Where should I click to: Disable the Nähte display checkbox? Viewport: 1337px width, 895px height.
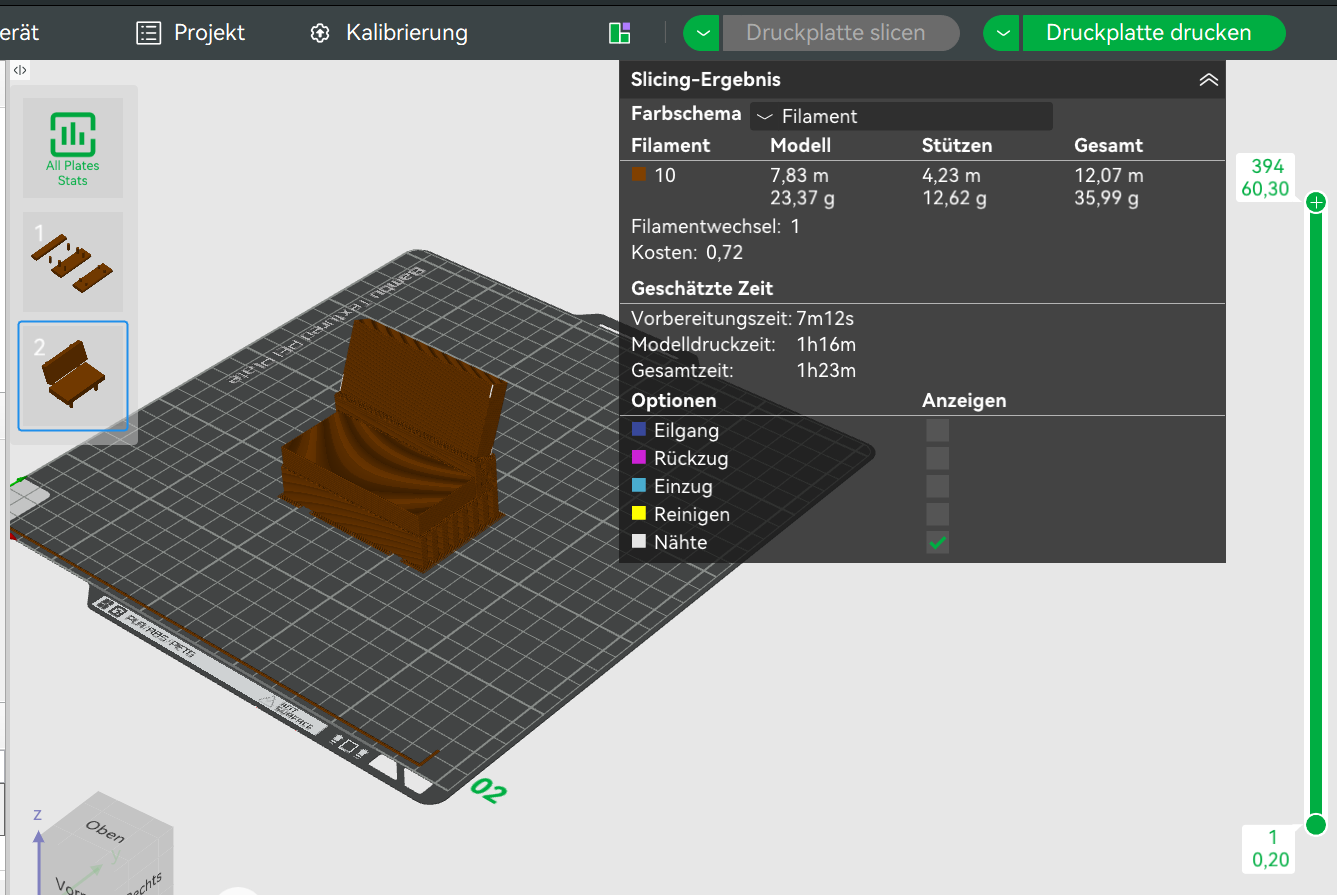pyautogui.click(x=937, y=543)
